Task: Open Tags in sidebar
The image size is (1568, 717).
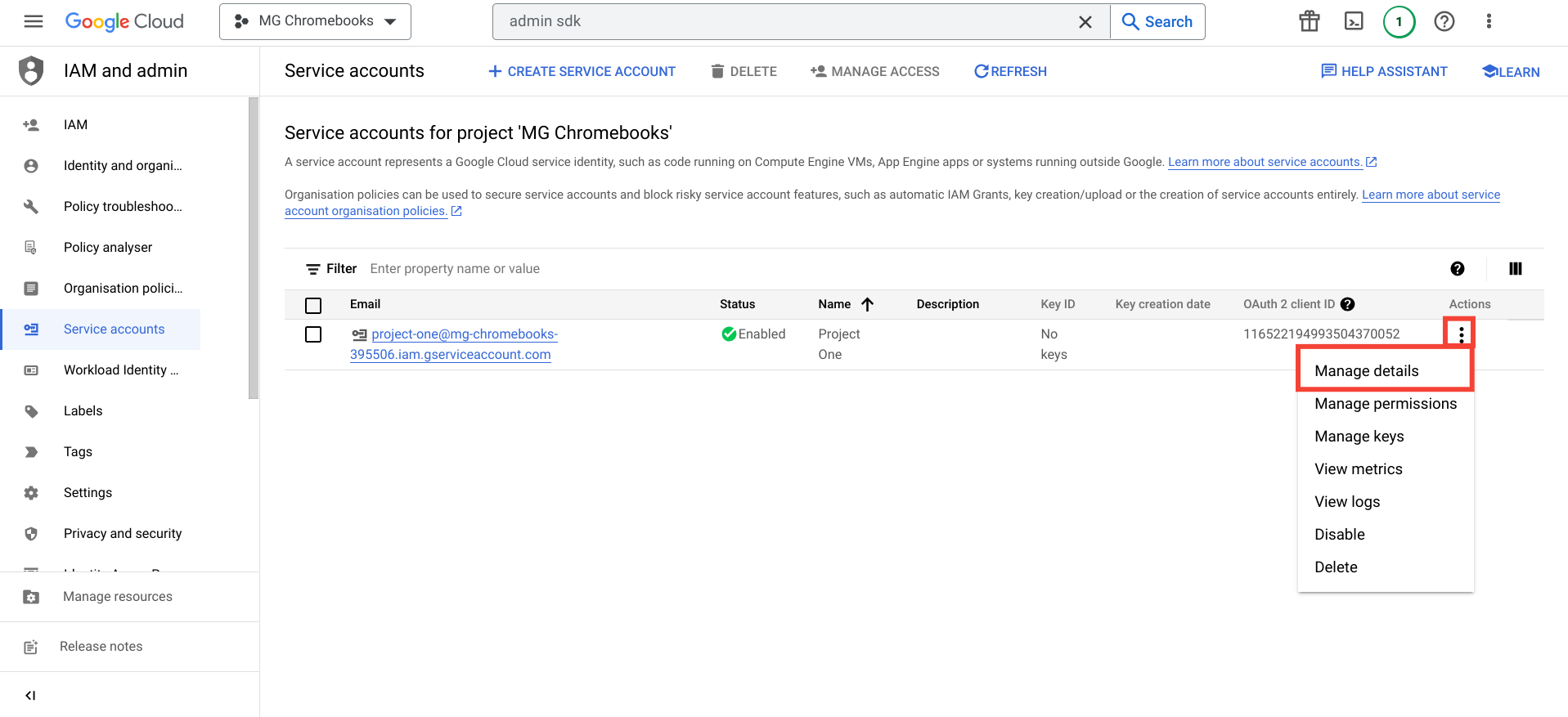Action: pyautogui.click(x=101, y=451)
